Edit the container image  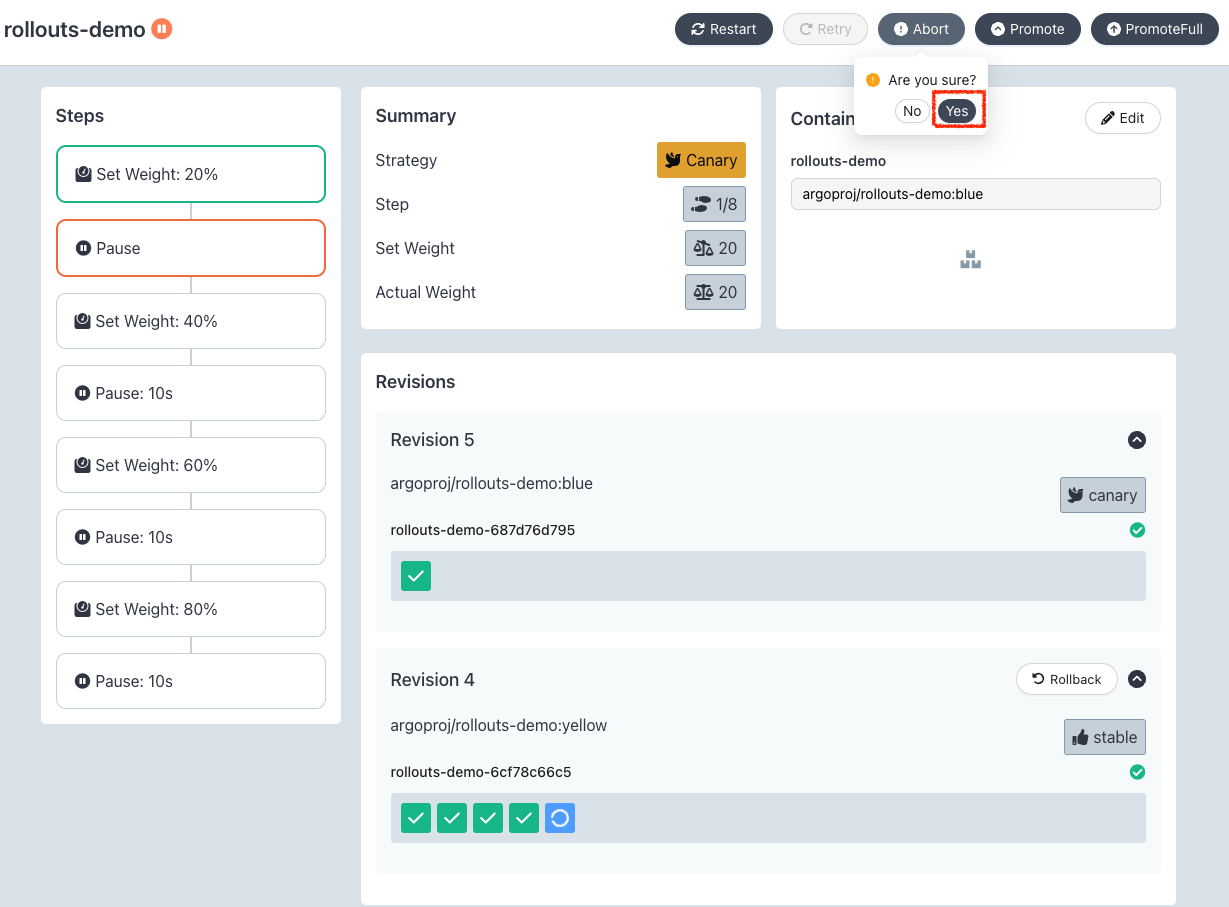pos(1123,118)
